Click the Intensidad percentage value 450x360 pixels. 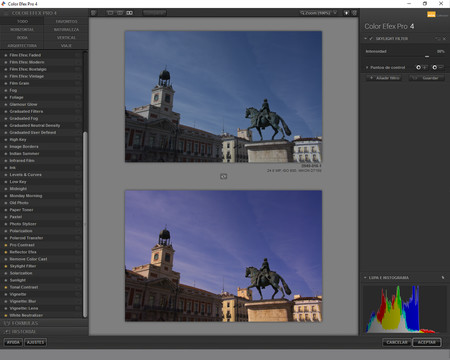(440, 51)
